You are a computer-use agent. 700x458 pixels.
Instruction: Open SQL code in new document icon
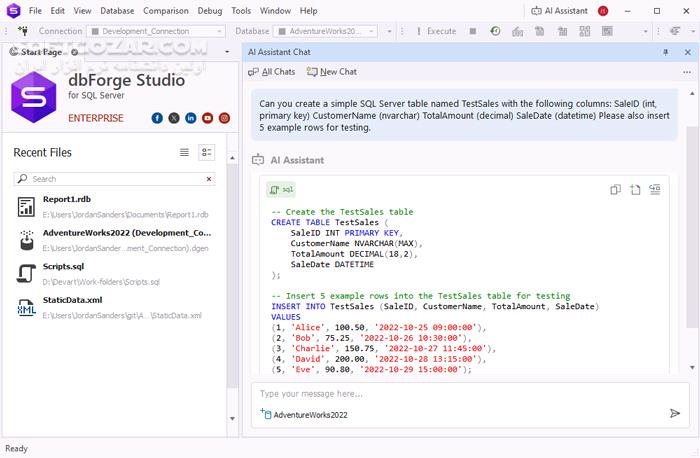click(635, 190)
